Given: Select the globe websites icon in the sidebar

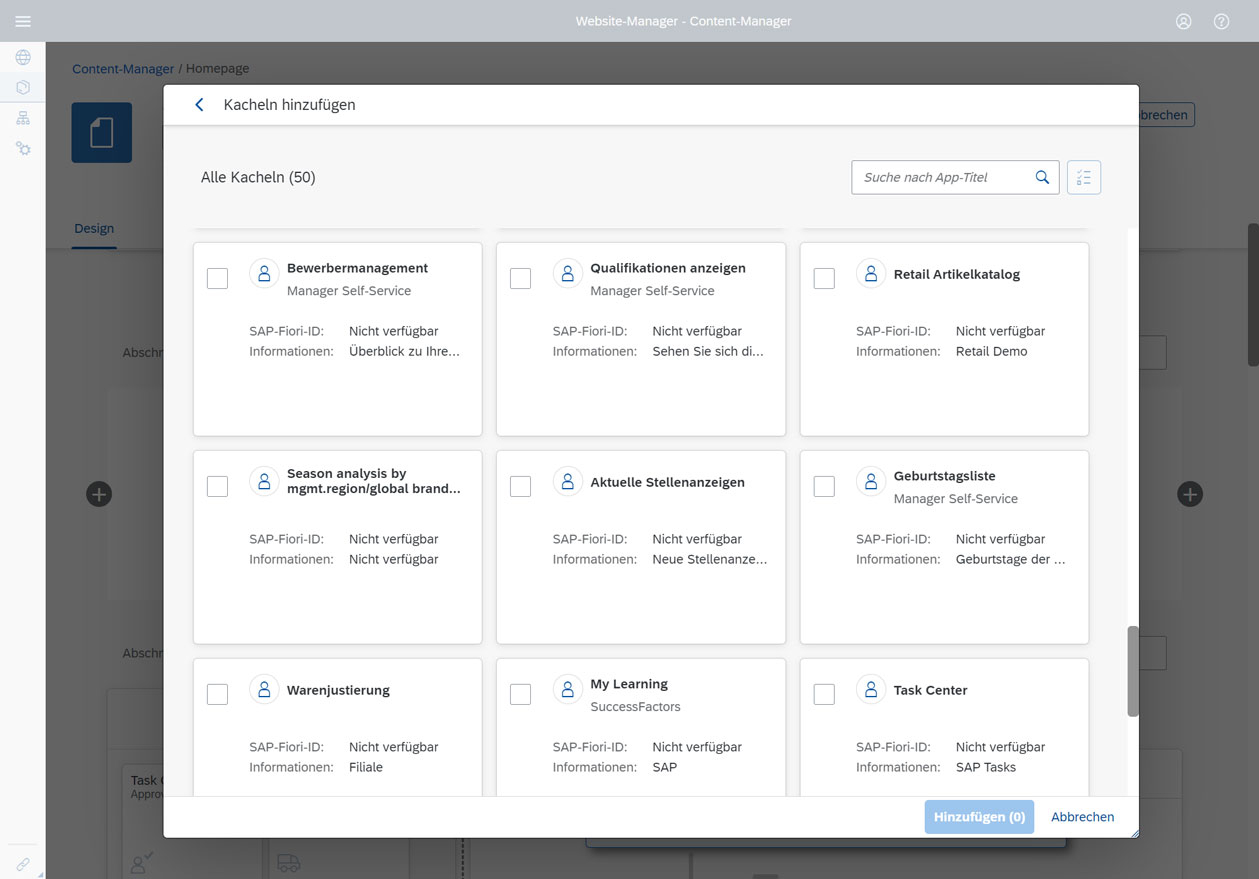Looking at the screenshot, I should 22,57.
